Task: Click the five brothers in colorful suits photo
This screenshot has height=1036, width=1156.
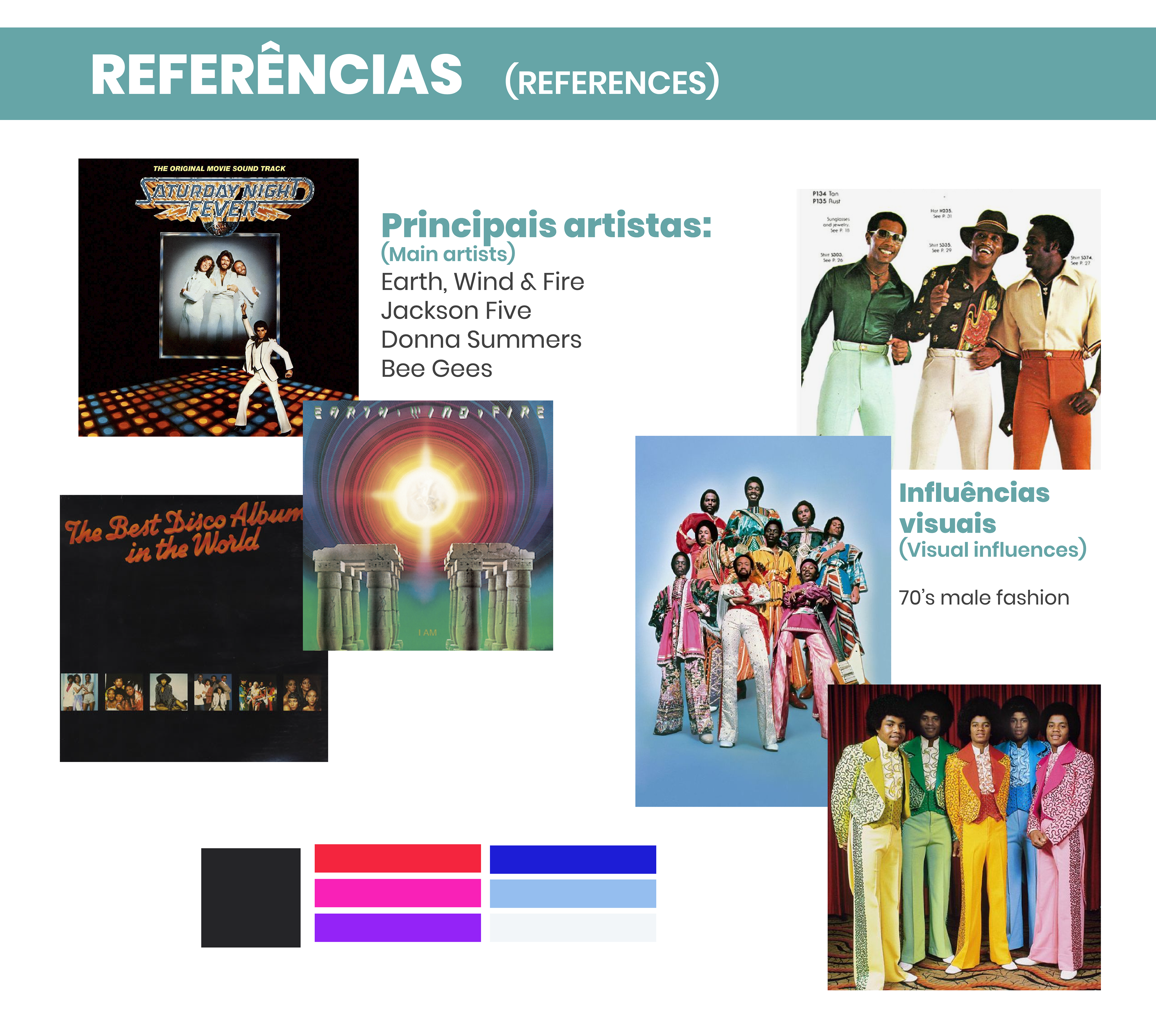Action: (964, 837)
